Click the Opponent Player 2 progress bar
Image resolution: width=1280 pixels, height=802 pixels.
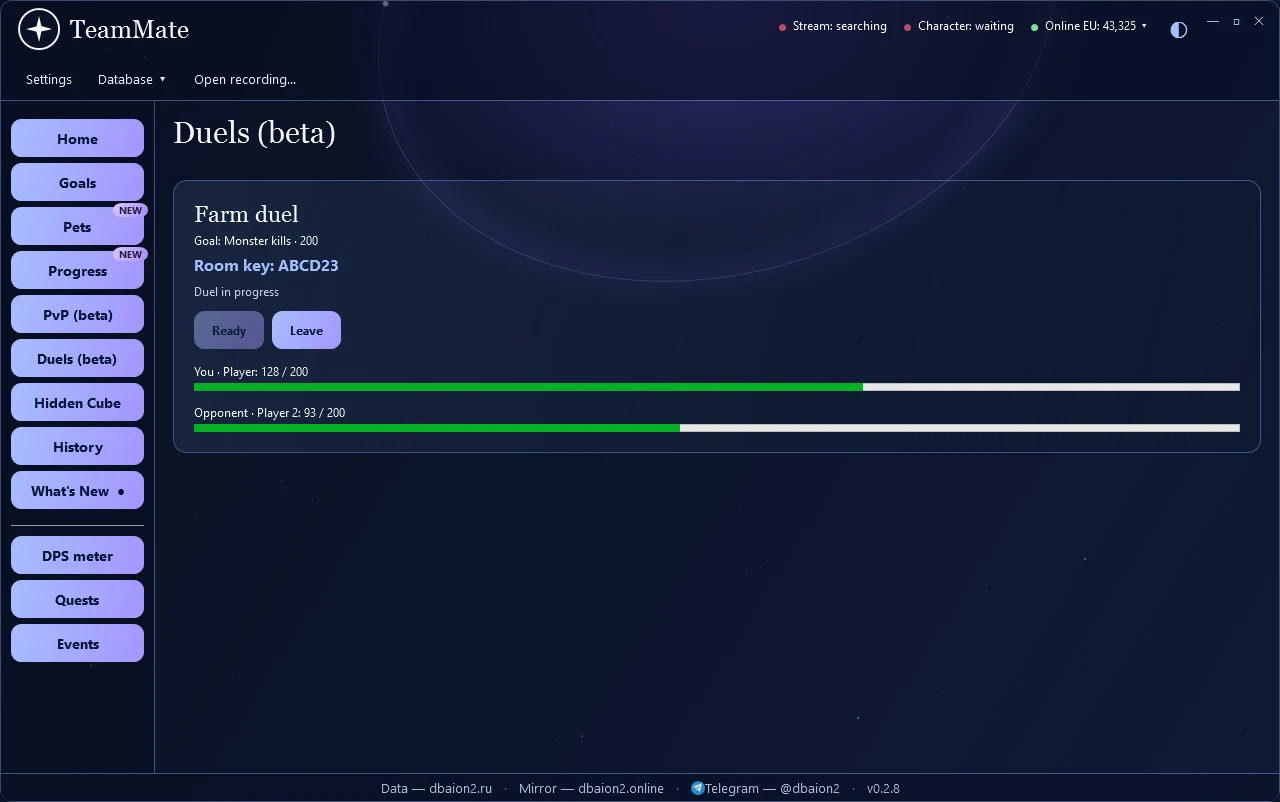[717, 428]
